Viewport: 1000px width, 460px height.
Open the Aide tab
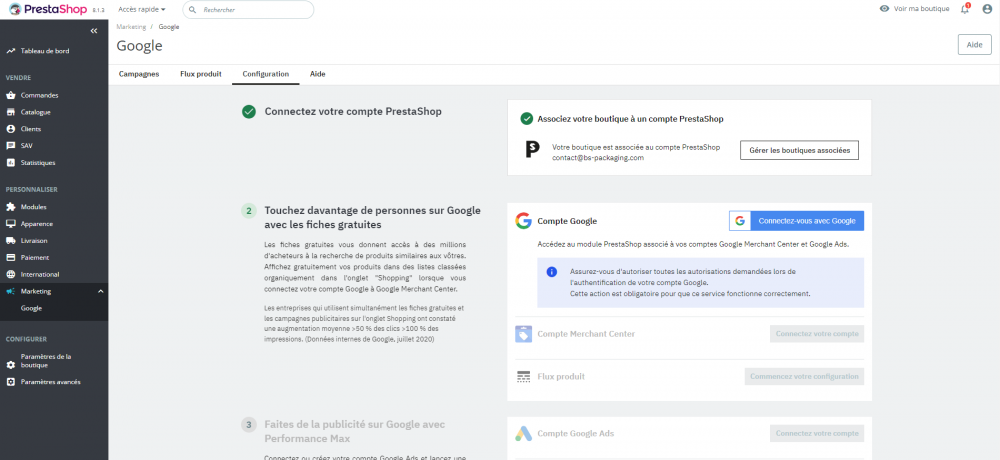point(318,74)
